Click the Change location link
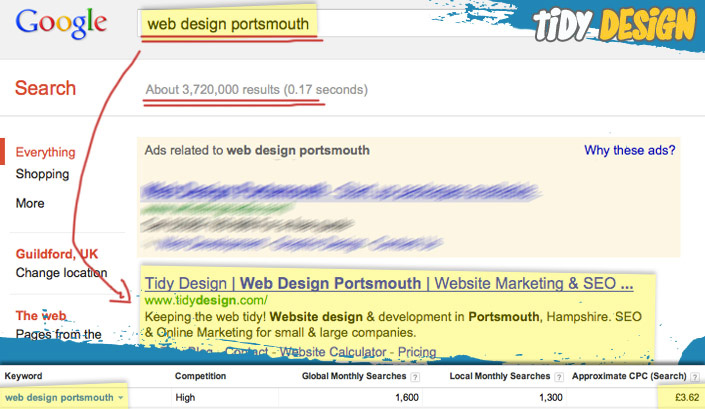The height and width of the screenshot is (409, 705). pyautogui.click(x=61, y=273)
